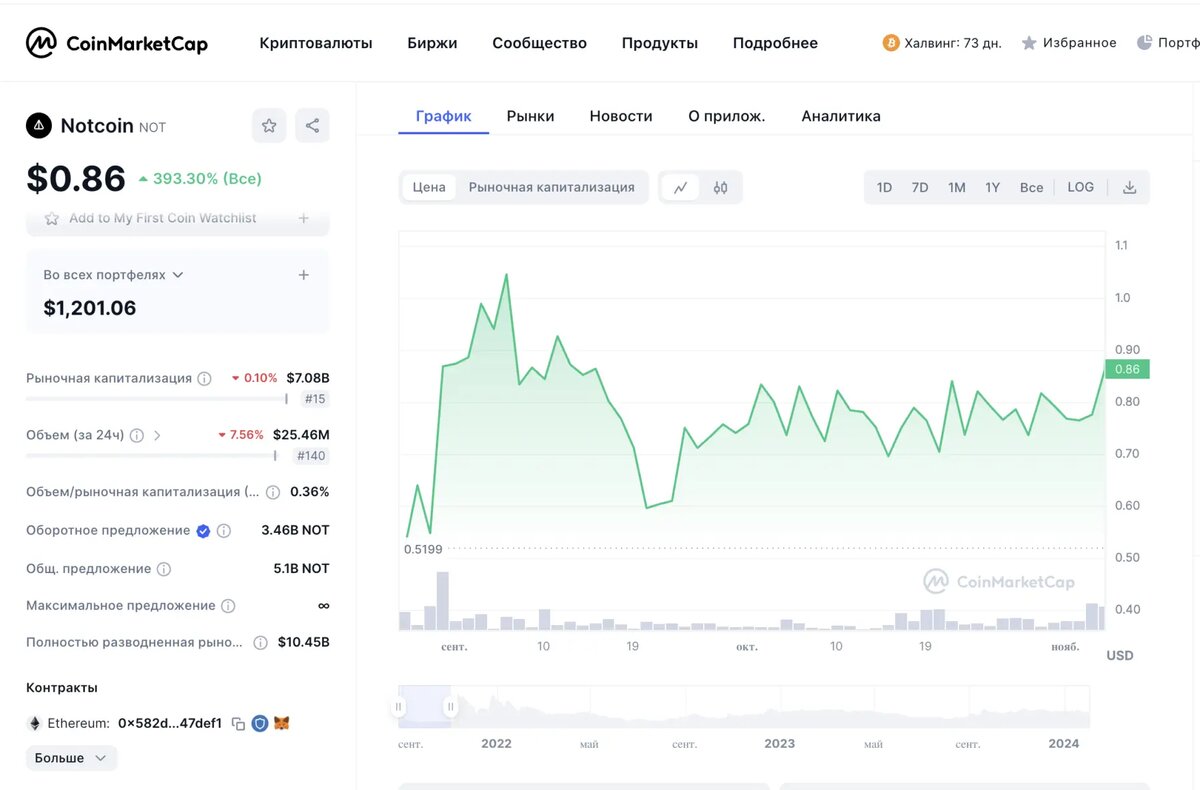Set chart range to 7D
Screen dimensions: 1200x790
pos(920,187)
